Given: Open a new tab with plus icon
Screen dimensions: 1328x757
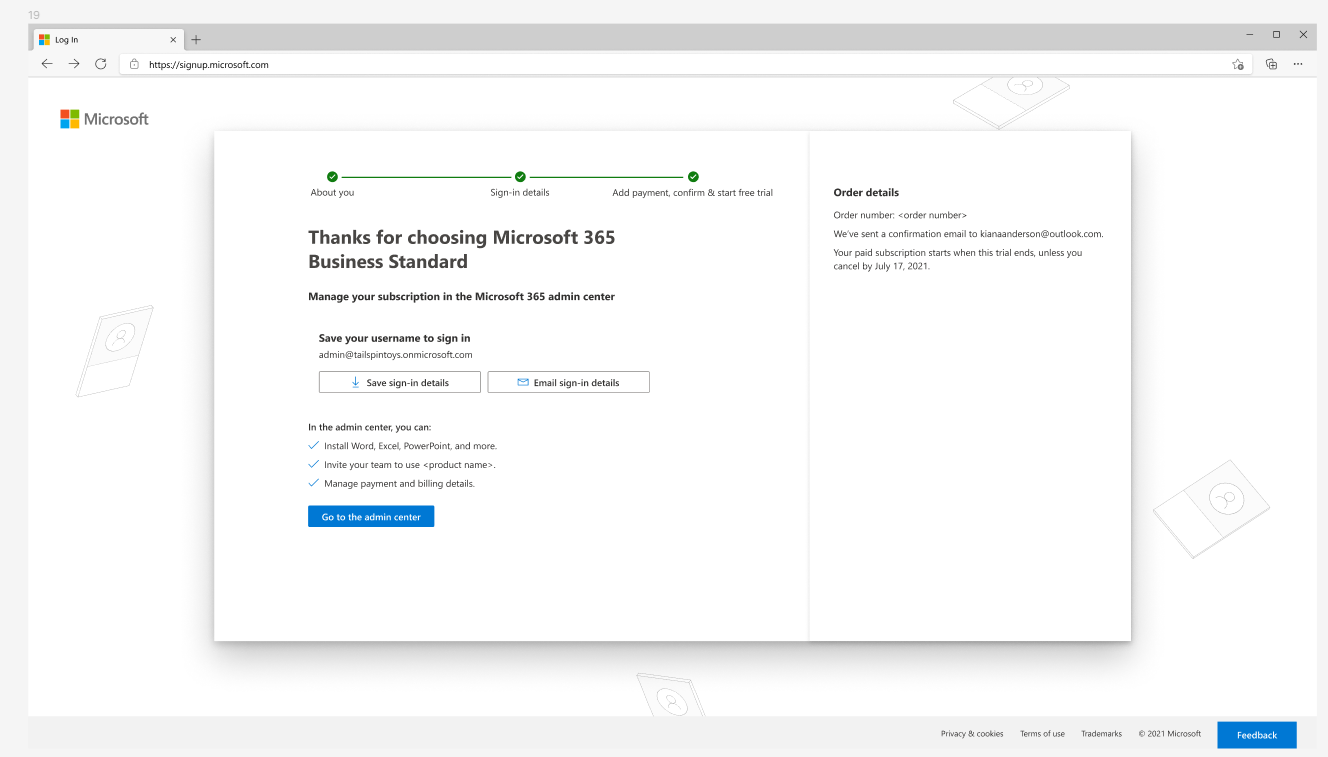Looking at the screenshot, I should coord(196,40).
